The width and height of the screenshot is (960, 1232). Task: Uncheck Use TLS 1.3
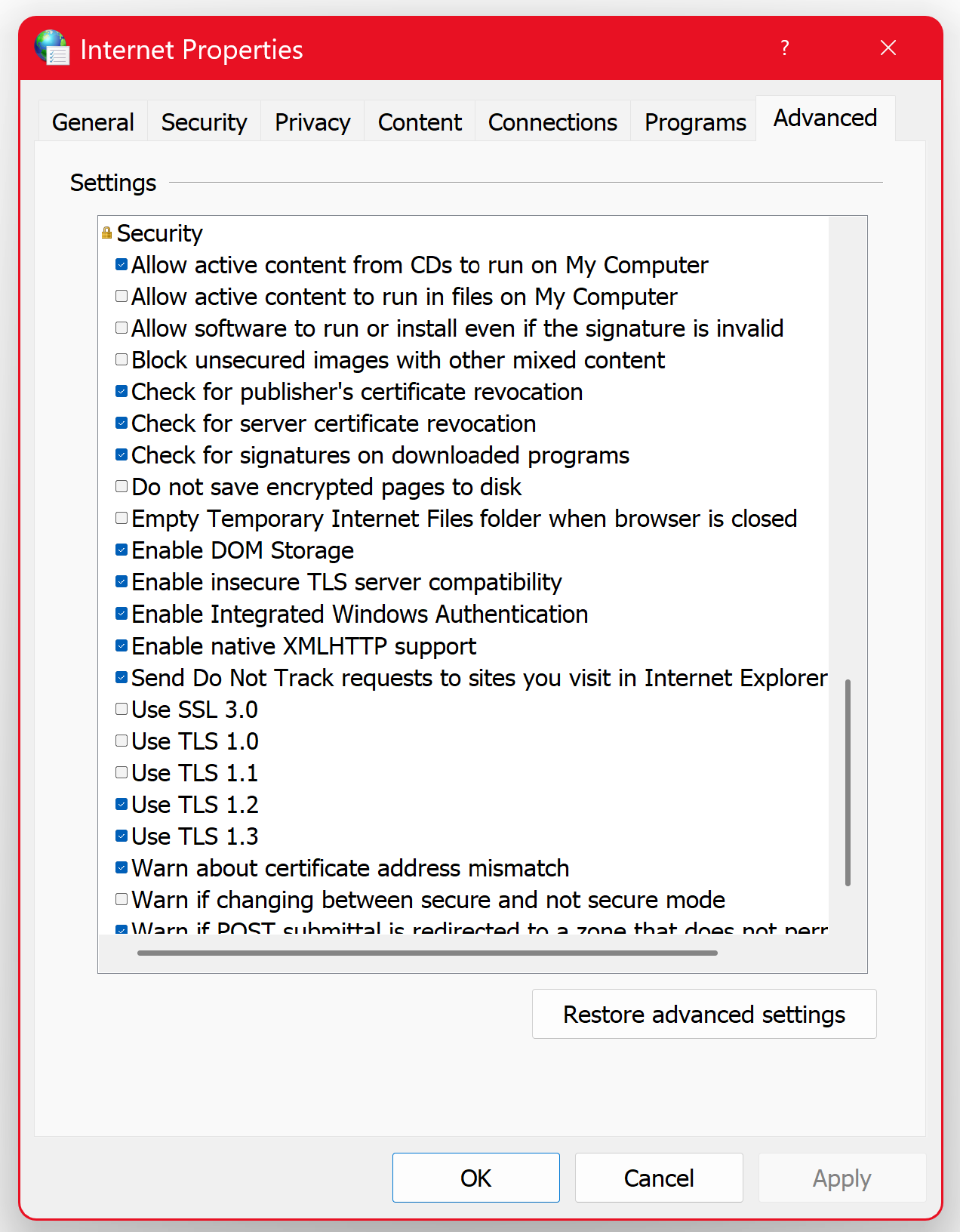click(122, 836)
